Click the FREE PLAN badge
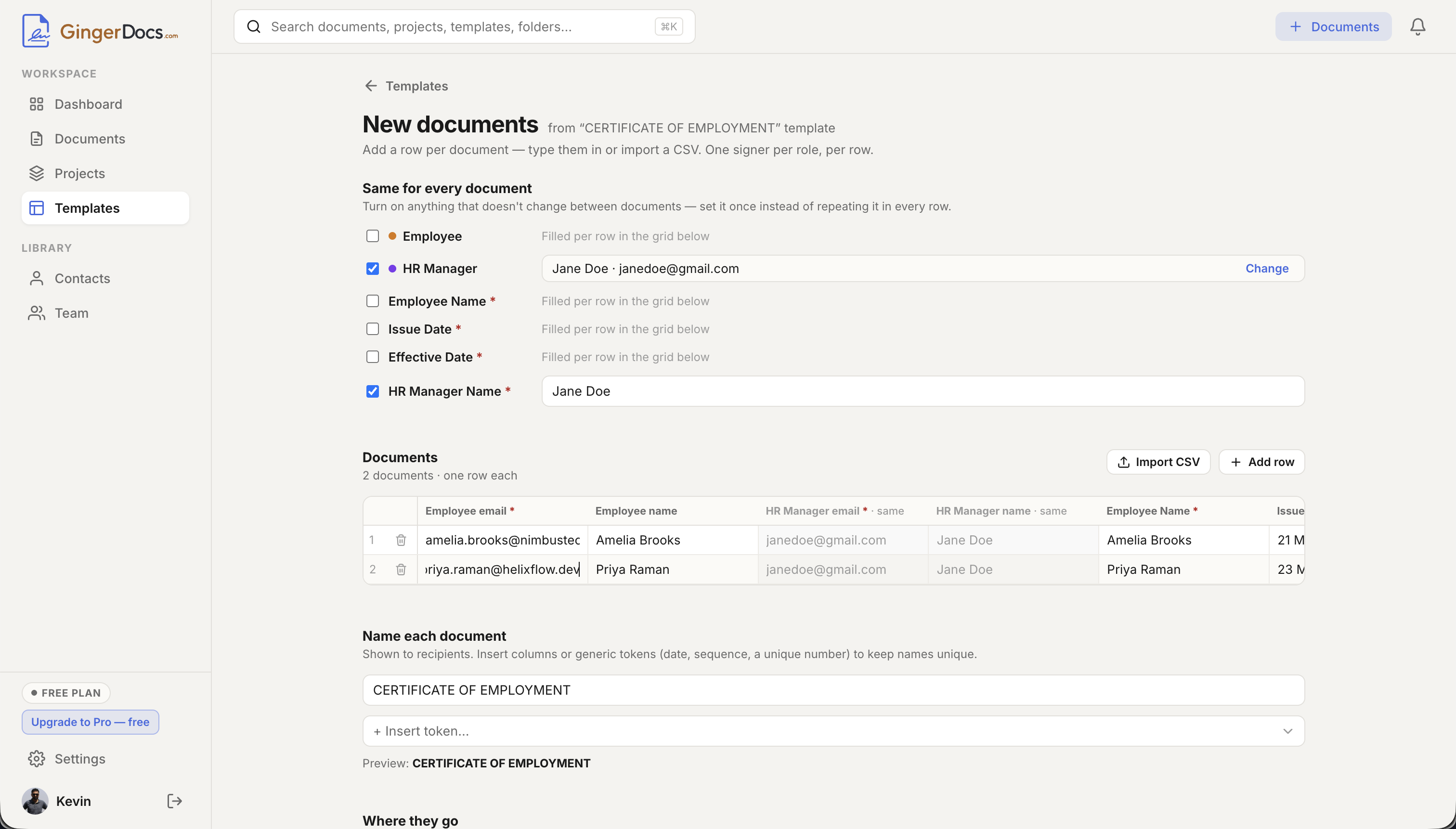Screen dimensions: 1456x829 (x=66, y=693)
